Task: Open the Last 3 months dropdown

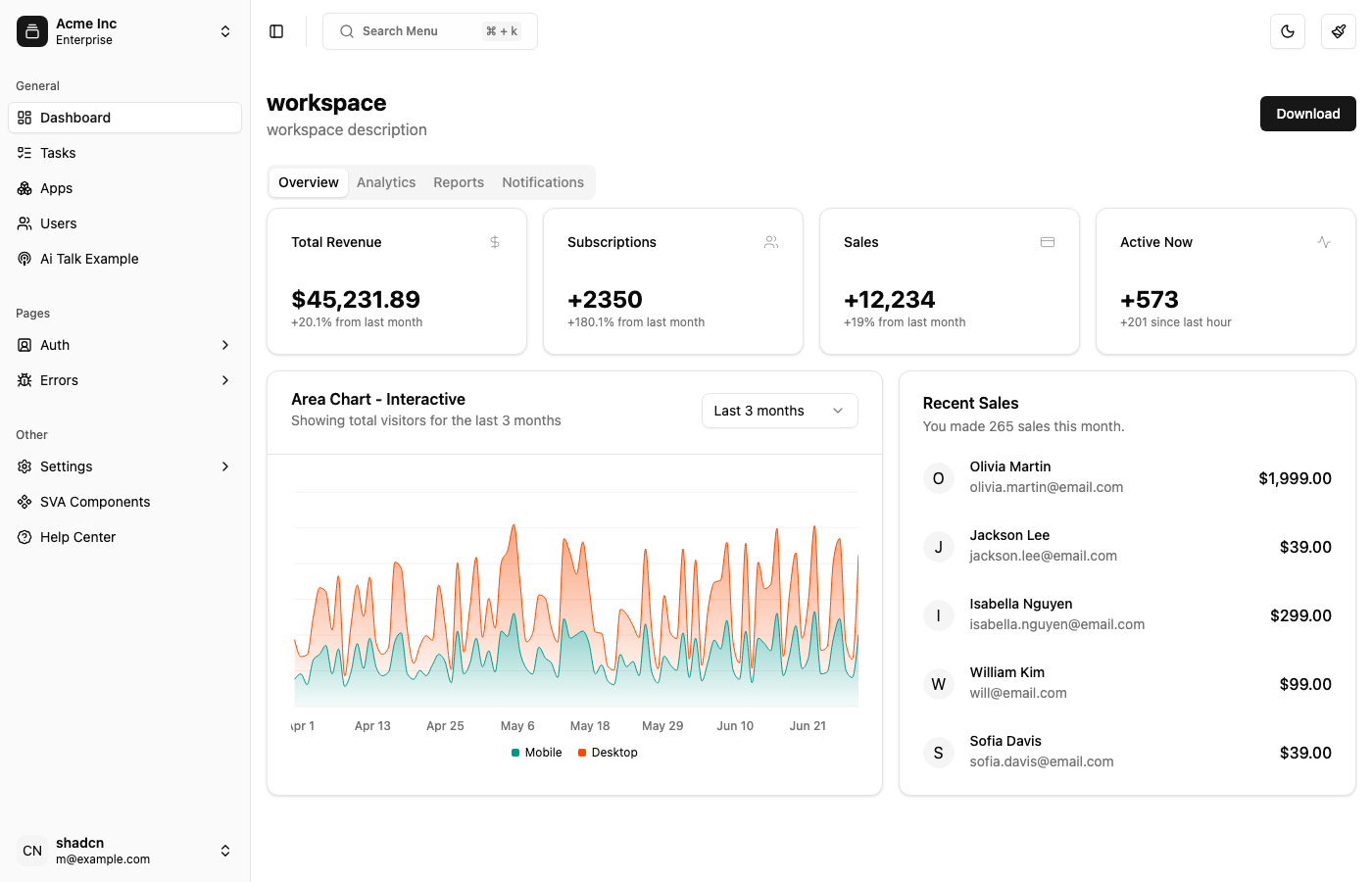Action: [779, 411]
